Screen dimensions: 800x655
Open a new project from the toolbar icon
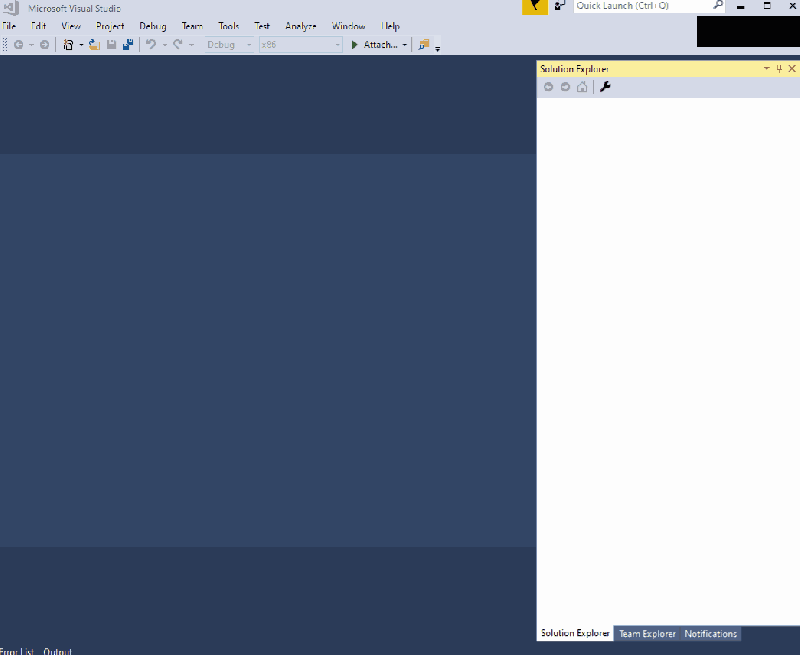point(67,44)
